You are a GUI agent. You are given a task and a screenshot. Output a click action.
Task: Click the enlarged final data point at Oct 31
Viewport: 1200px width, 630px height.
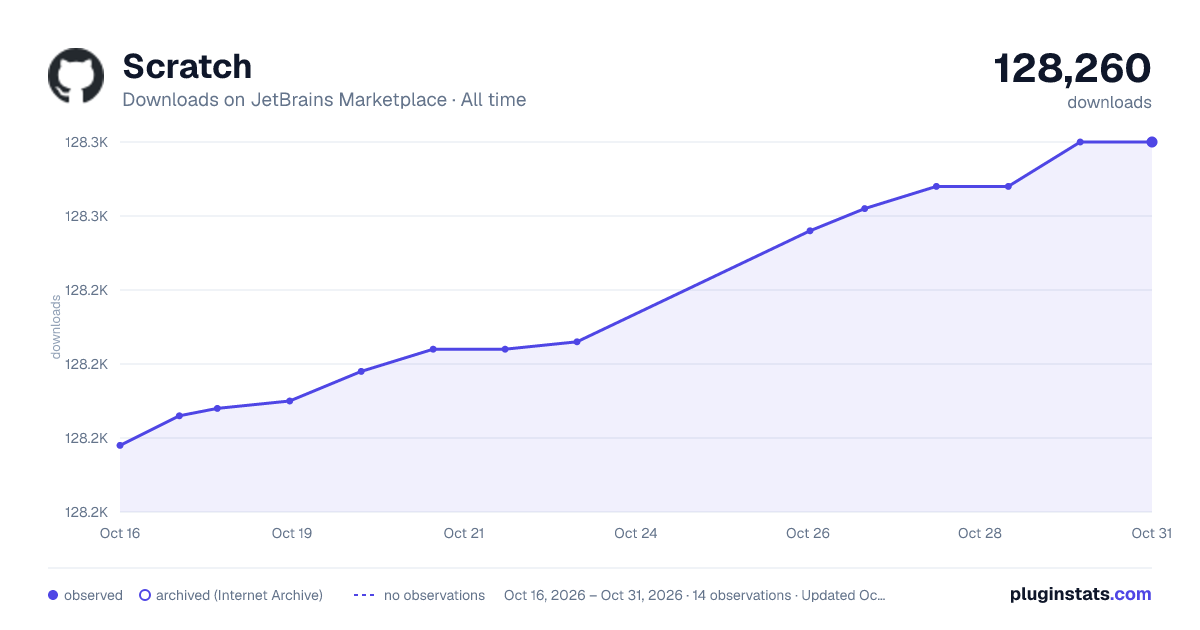coord(1152,142)
